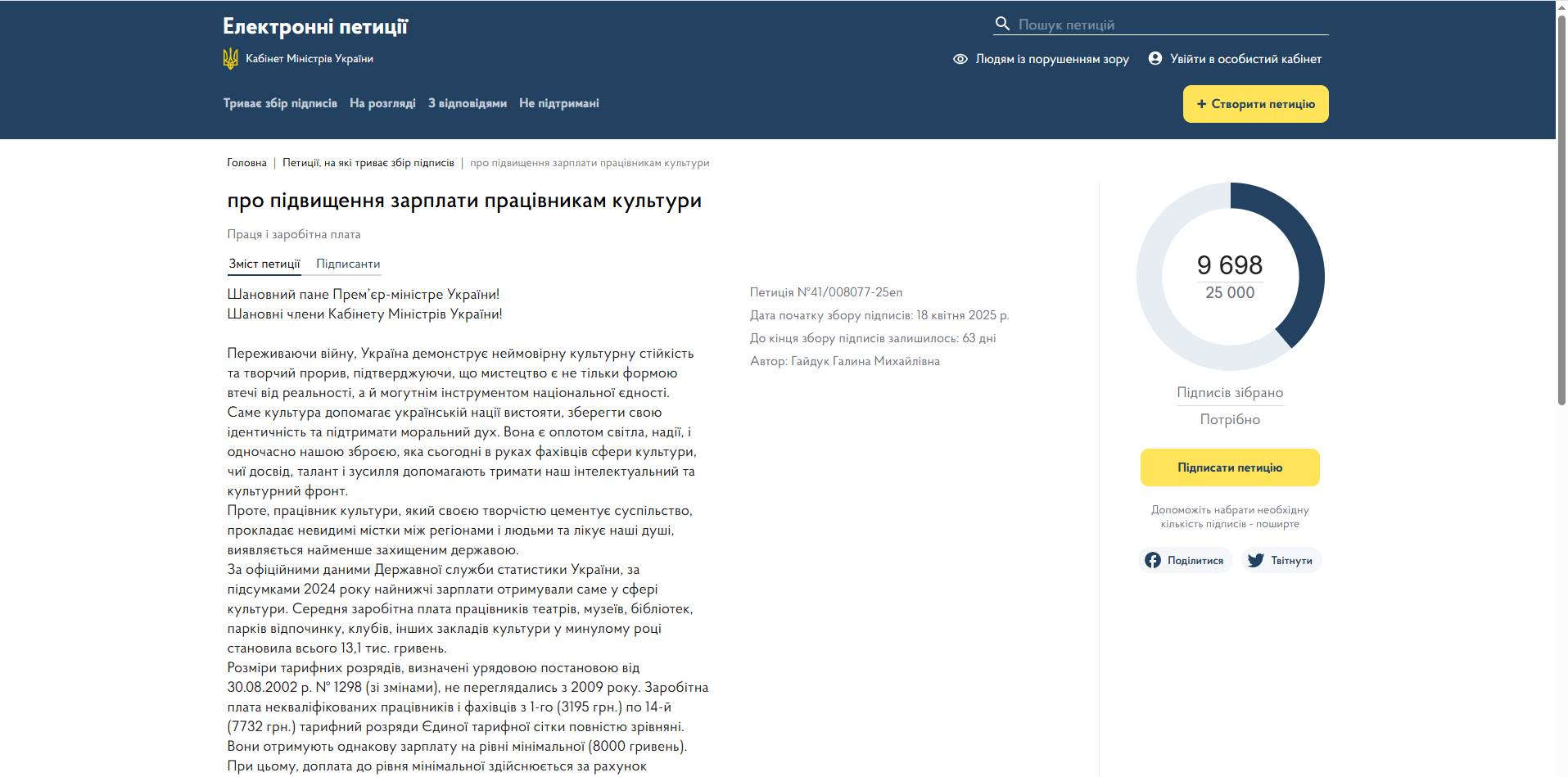Click author name Гайдук Галина Михайлівна

pos(865,361)
